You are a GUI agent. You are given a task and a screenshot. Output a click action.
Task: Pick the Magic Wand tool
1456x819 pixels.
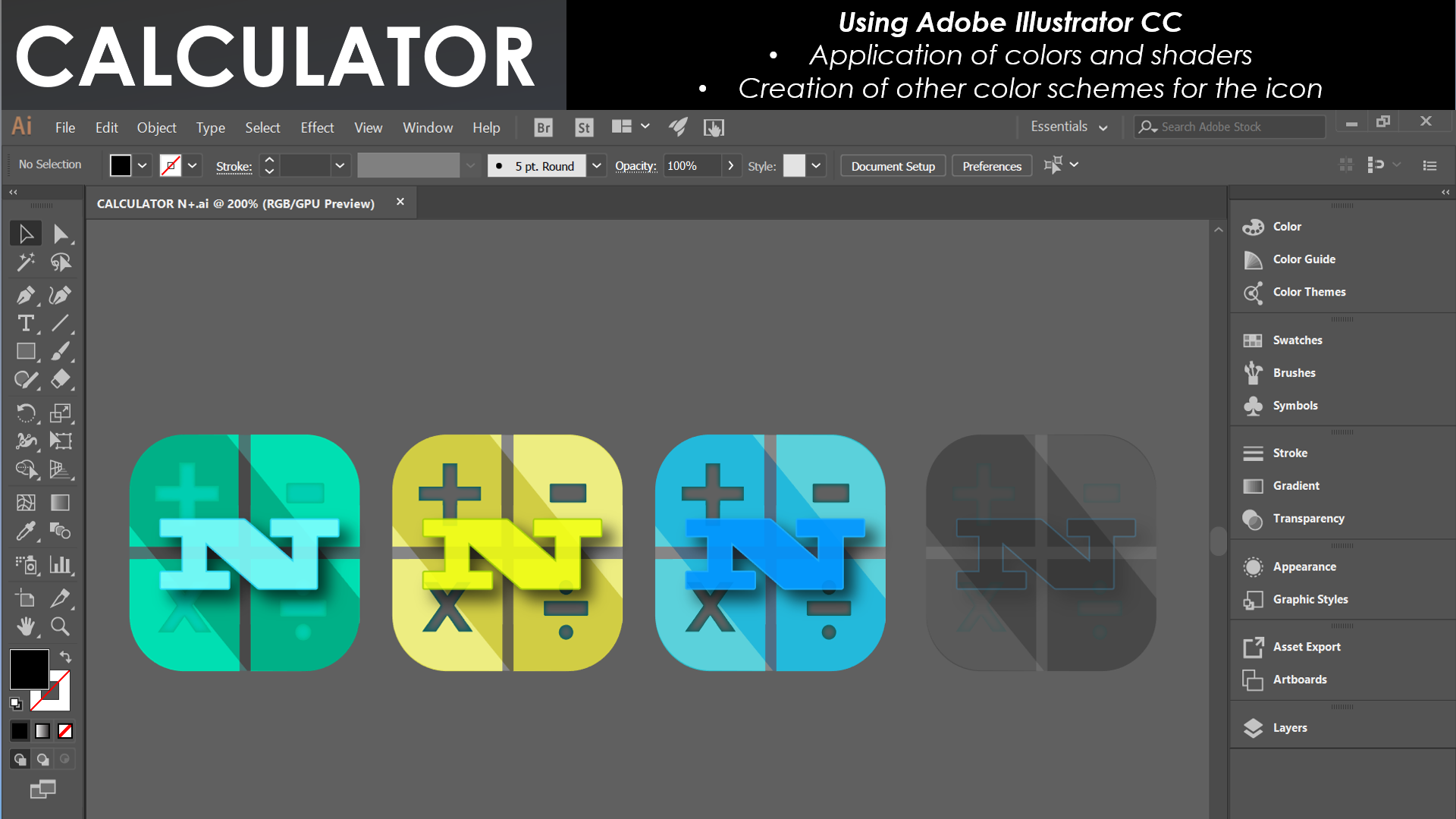click(26, 262)
